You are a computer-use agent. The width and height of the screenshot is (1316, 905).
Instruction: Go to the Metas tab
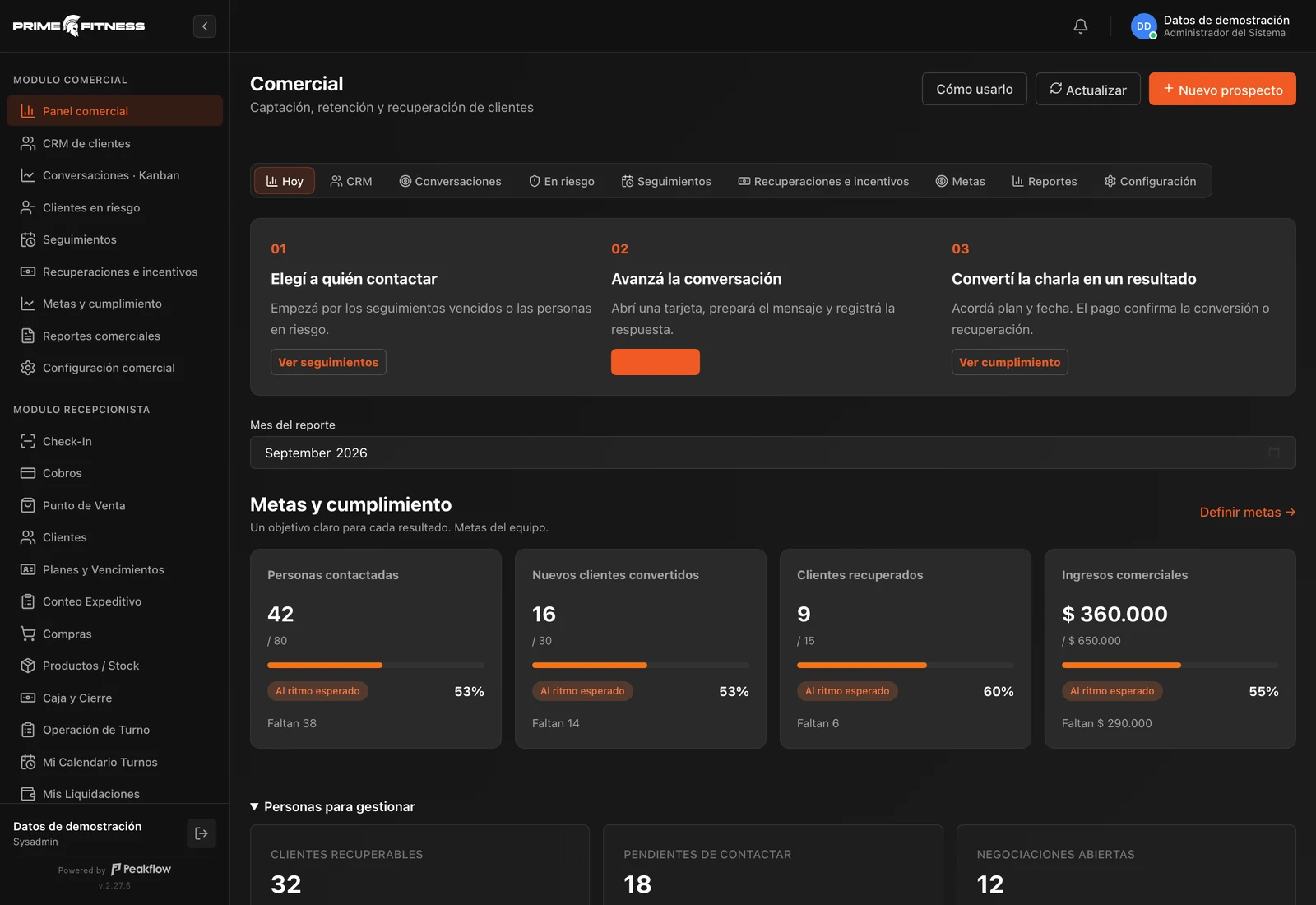961,181
